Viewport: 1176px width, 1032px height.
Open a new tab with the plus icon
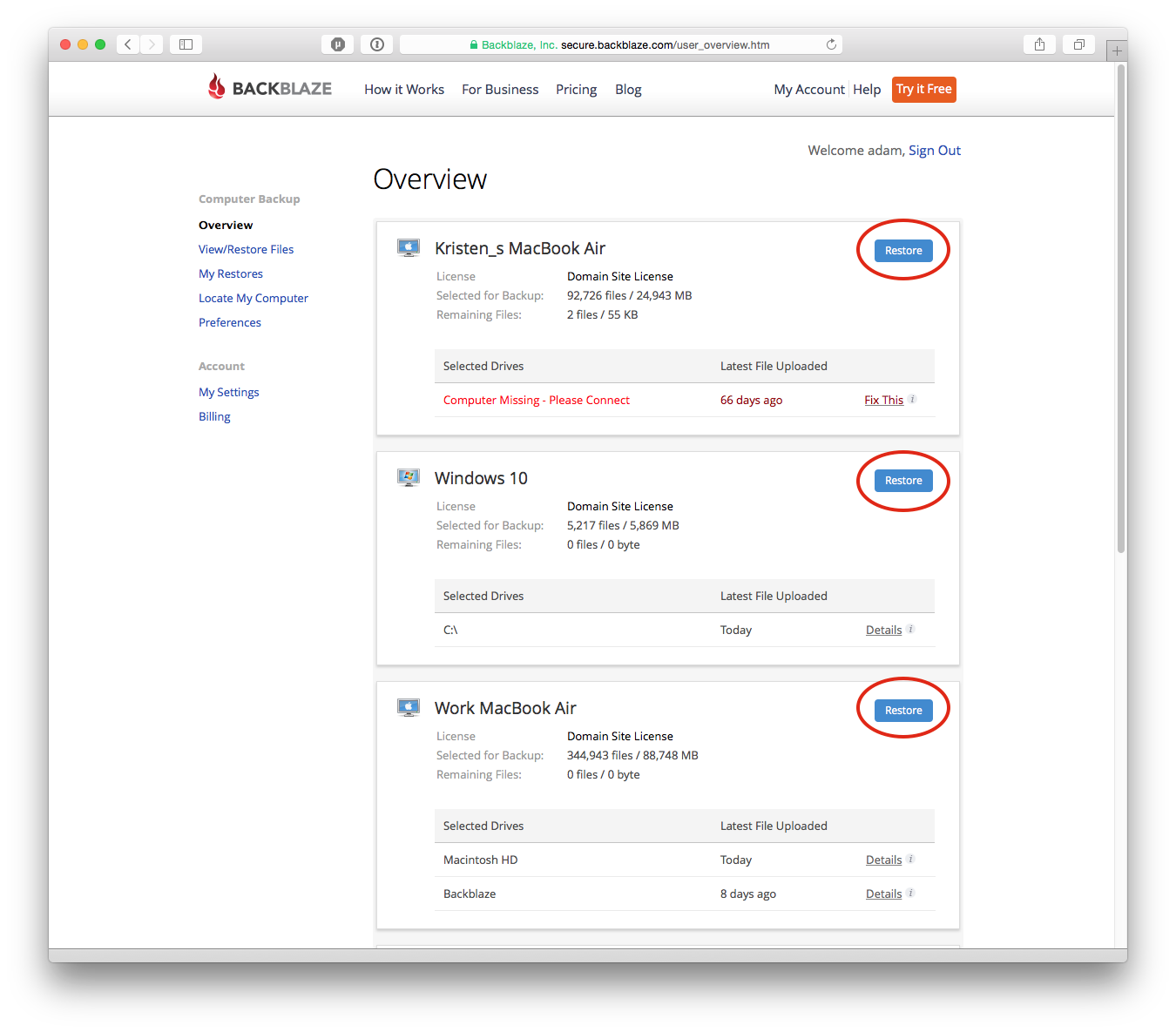click(x=1117, y=51)
